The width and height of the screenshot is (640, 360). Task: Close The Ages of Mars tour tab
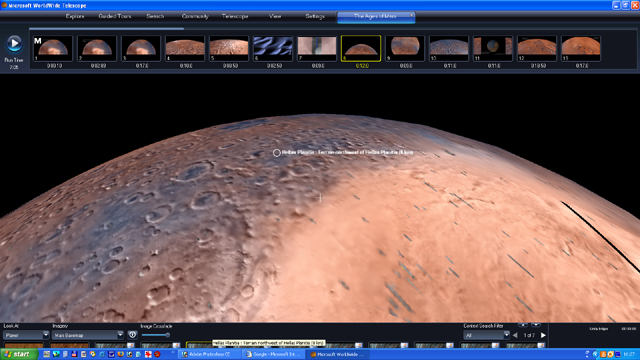[411, 15]
